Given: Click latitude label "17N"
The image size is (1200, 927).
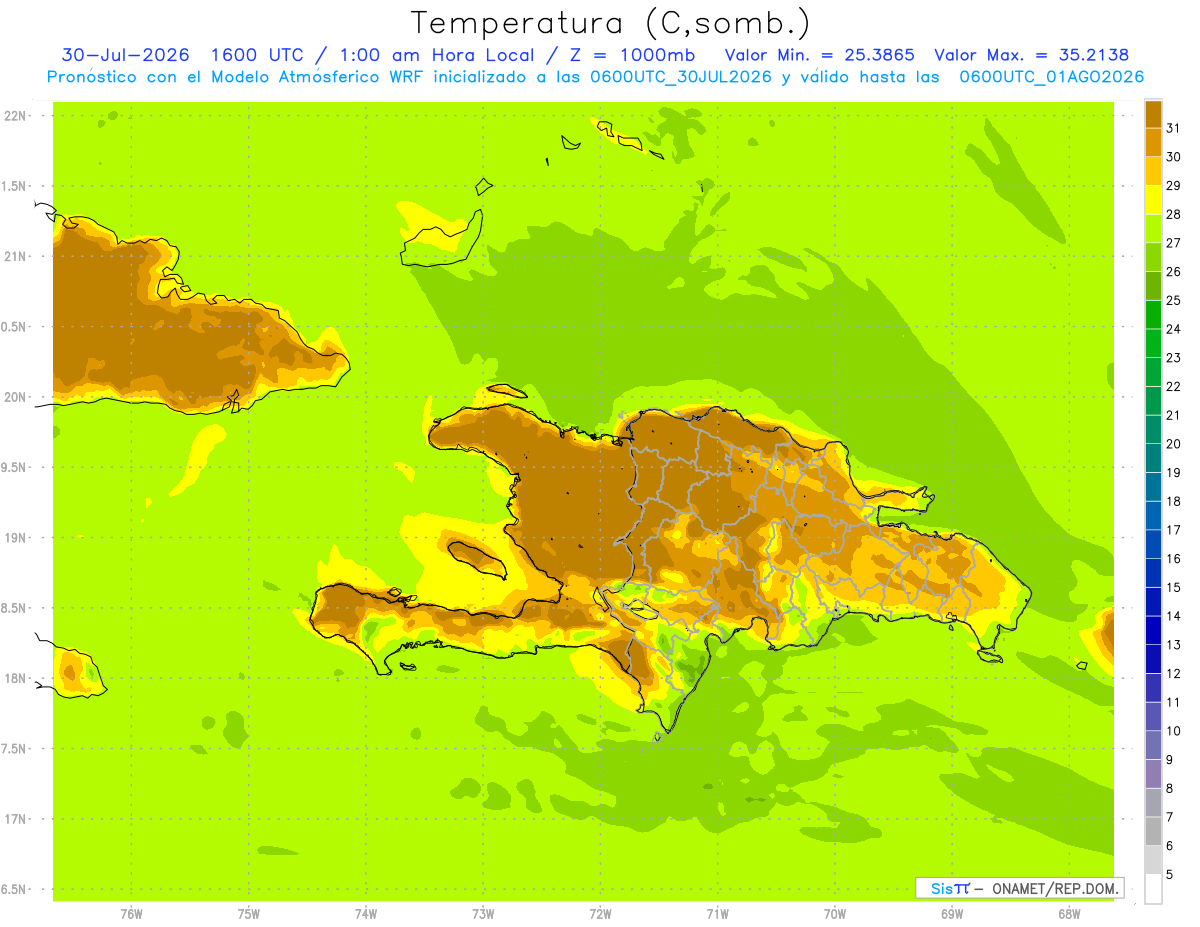Looking at the screenshot, I should [x=17, y=819].
